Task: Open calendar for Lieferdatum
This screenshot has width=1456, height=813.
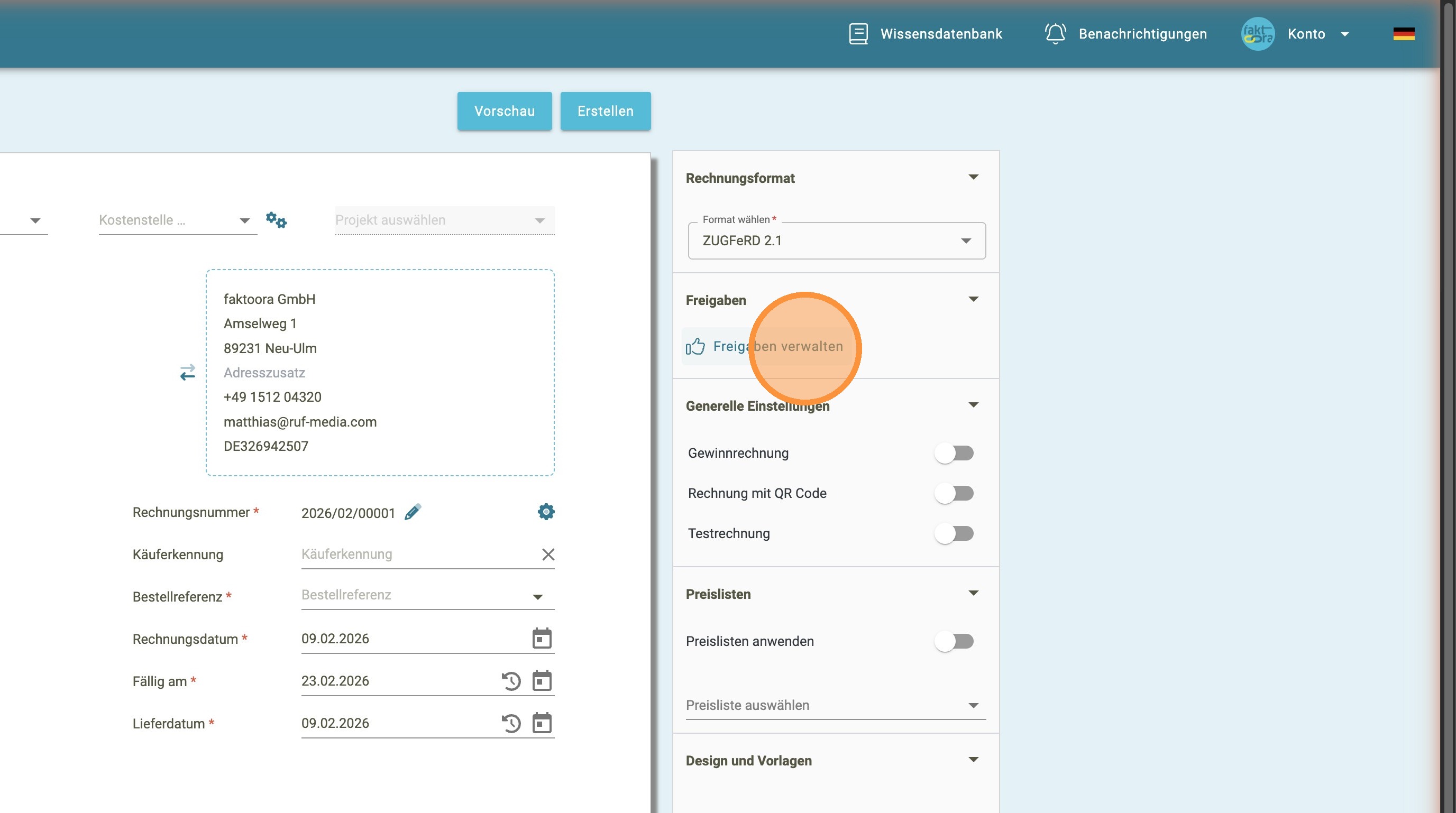Action: (542, 723)
